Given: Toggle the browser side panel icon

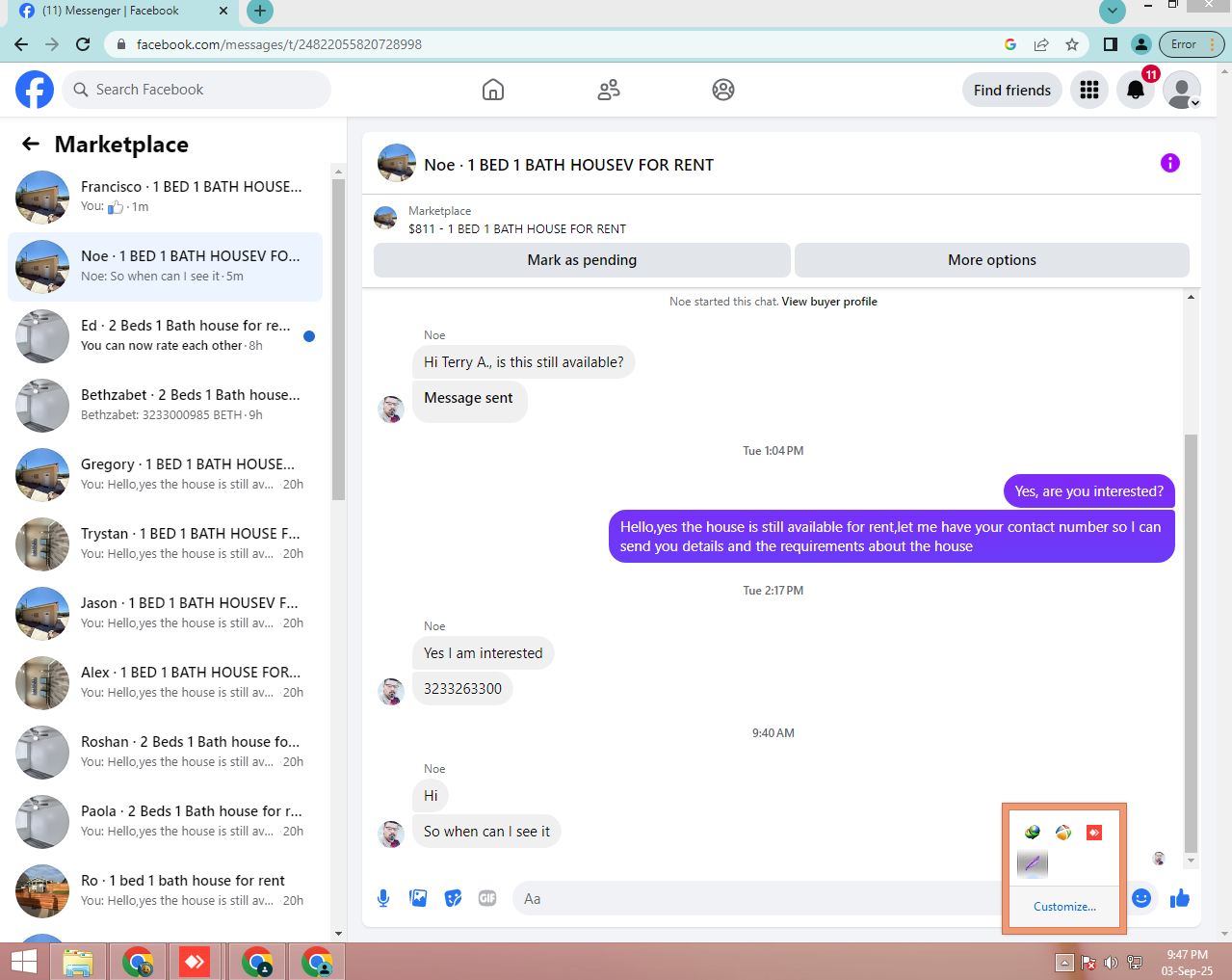Looking at the screenshot, I should [1111, 44].
